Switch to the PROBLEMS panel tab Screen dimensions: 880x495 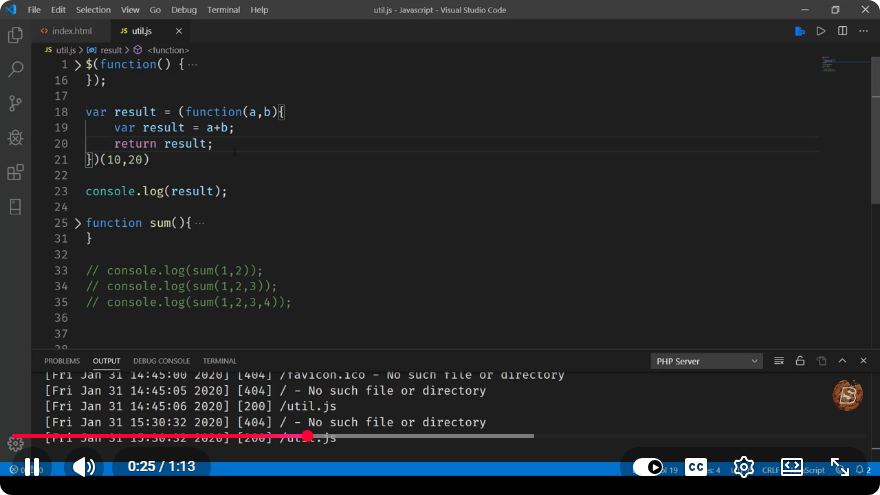tap(62, 361)
